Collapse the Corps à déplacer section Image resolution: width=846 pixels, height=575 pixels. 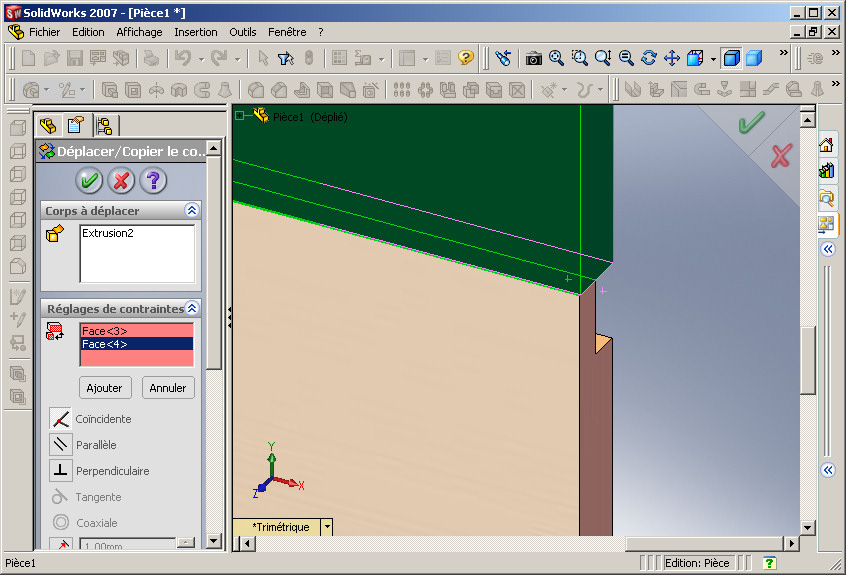tap(192, 210)
